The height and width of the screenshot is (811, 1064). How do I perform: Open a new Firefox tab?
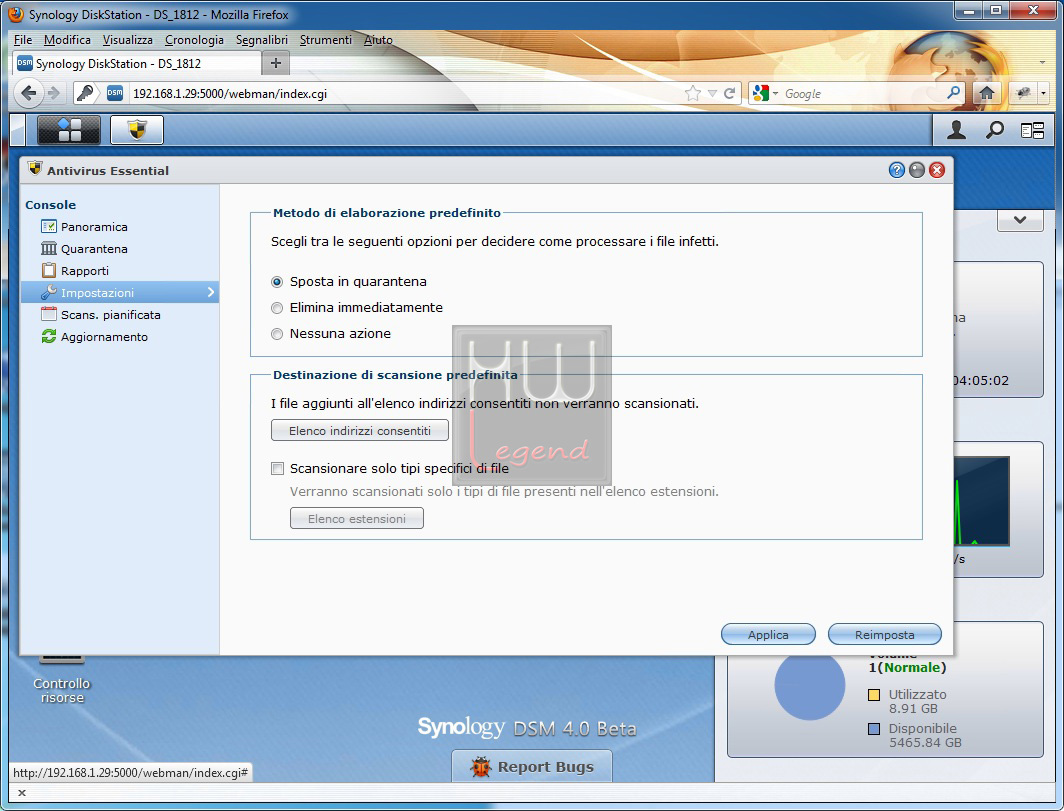click(x=276, y=63)
